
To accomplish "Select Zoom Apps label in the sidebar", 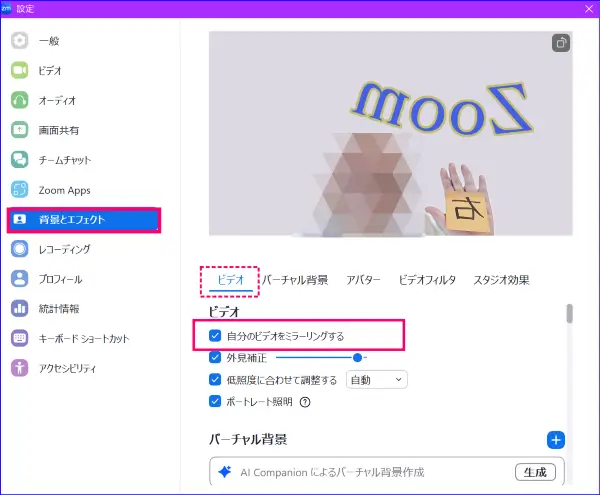I will [65, 190].
